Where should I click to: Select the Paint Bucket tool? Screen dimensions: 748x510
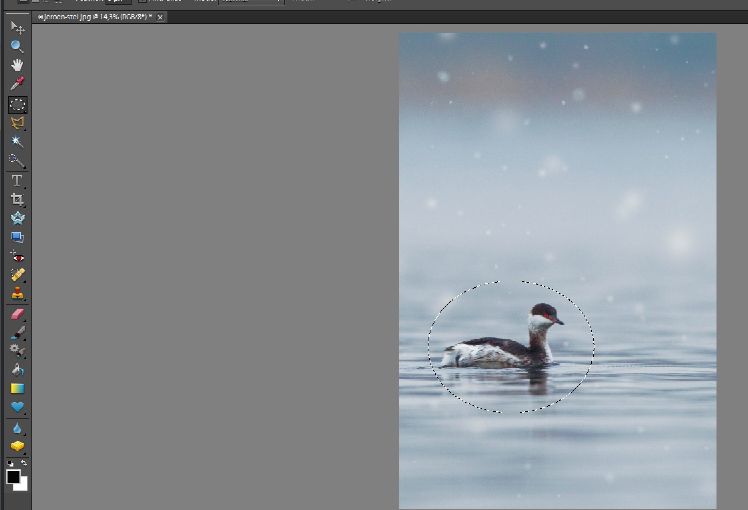click(x=17, y=369)
